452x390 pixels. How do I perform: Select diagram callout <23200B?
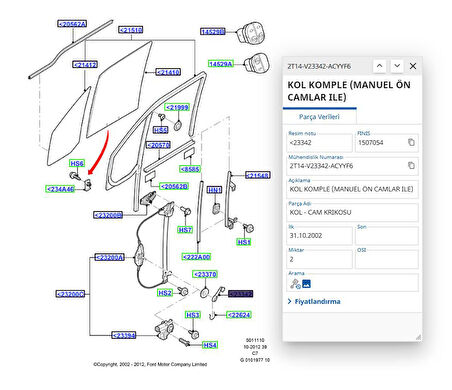tap(108, 215)
